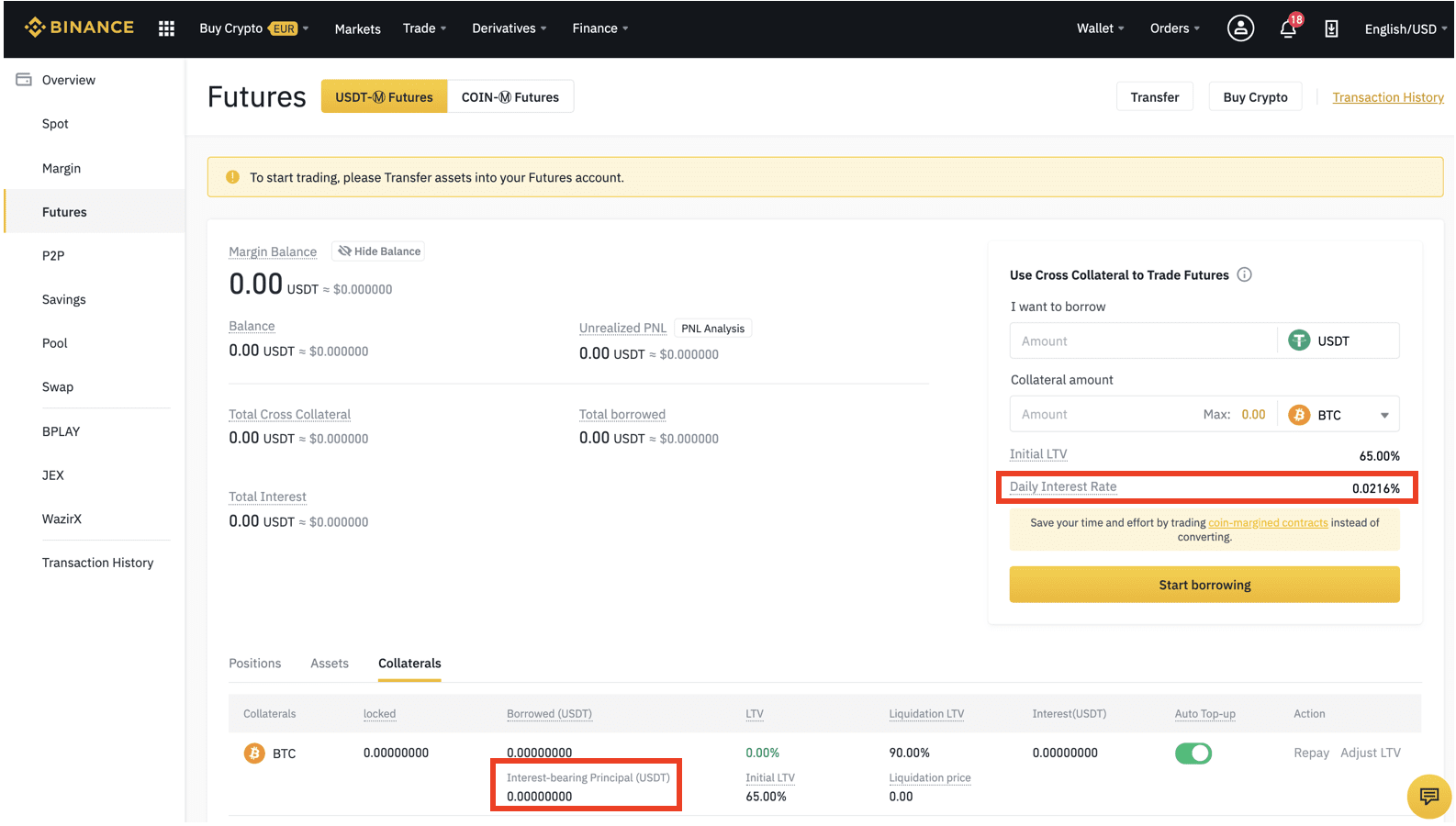
Task: Click the Unrealized PNL label
Action: pyautogui.click(x=622, y=328)
